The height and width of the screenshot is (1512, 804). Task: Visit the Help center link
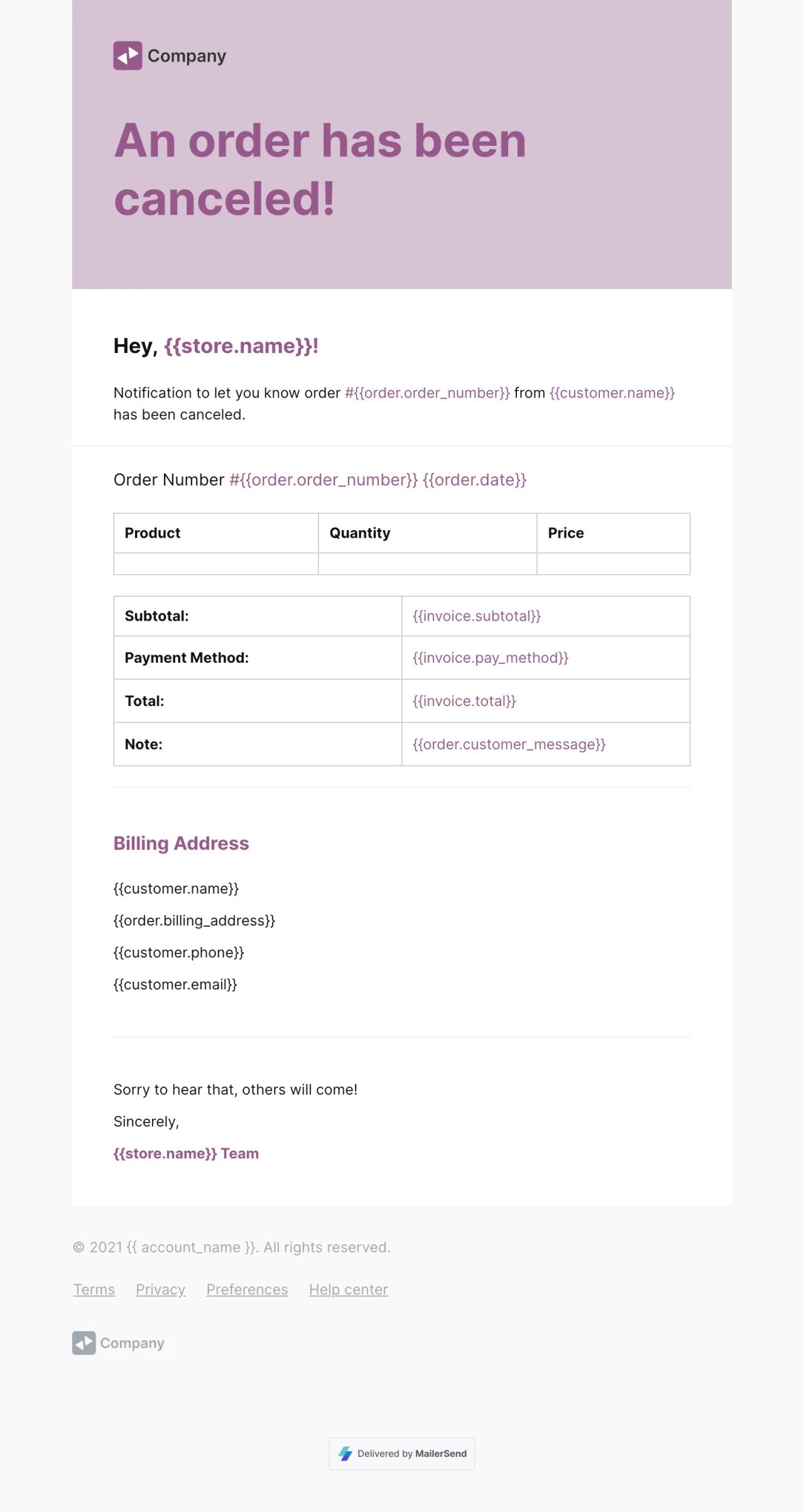(349, 1290)
